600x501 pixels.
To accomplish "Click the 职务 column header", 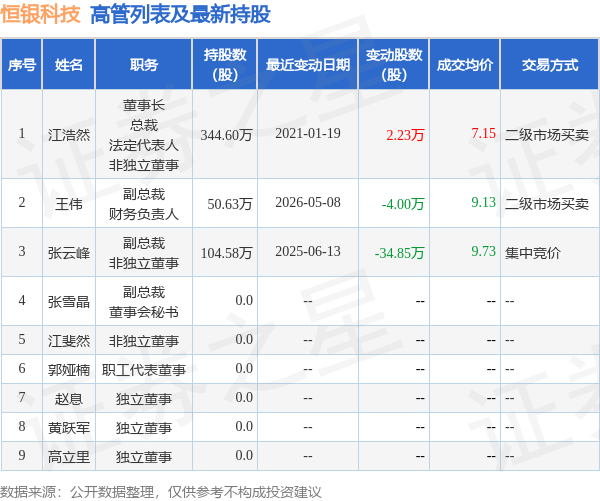I will [x=143, y=65].
